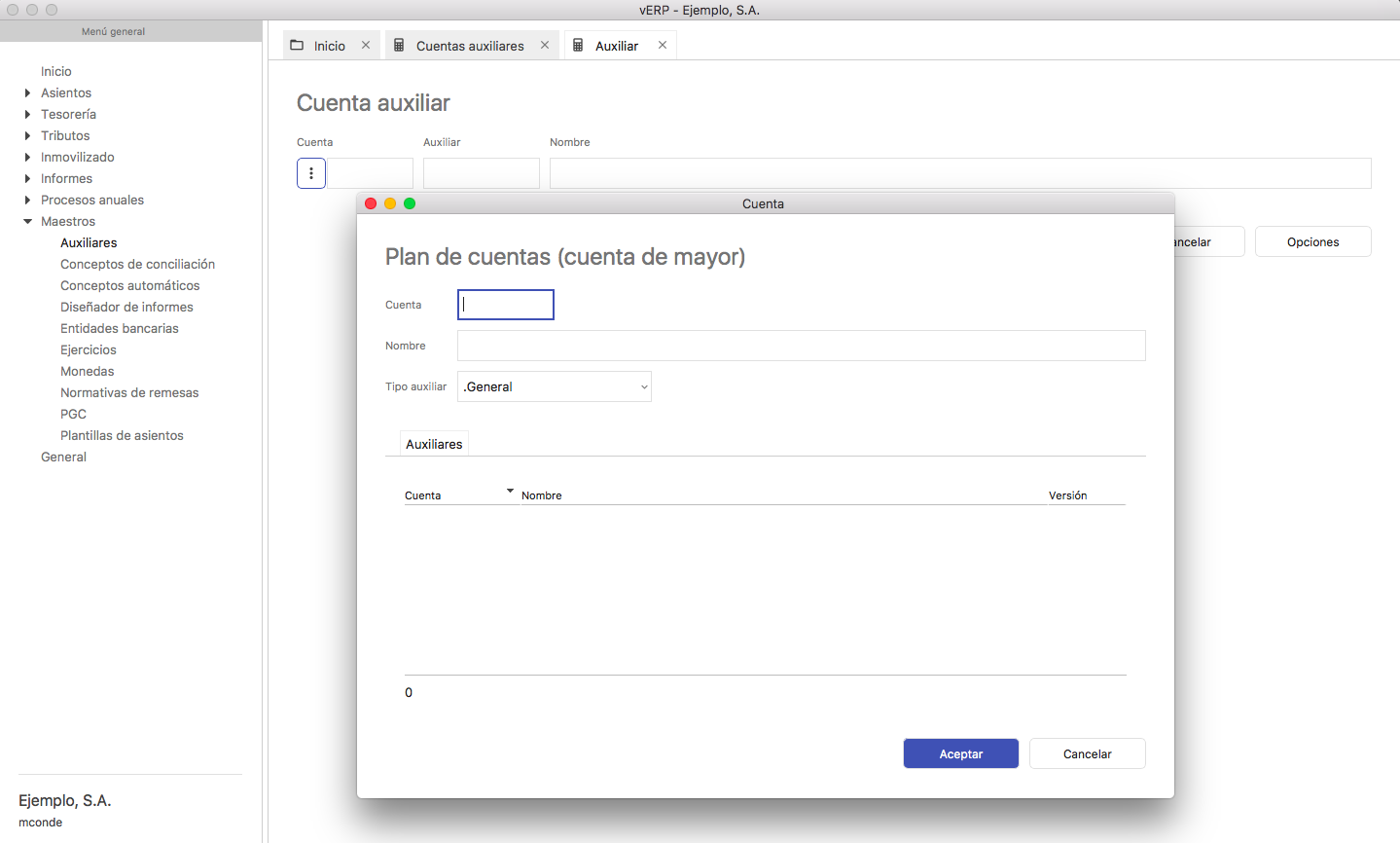
Task: Click the sort arrow on Cuenta column
Action: coord(510,492)
